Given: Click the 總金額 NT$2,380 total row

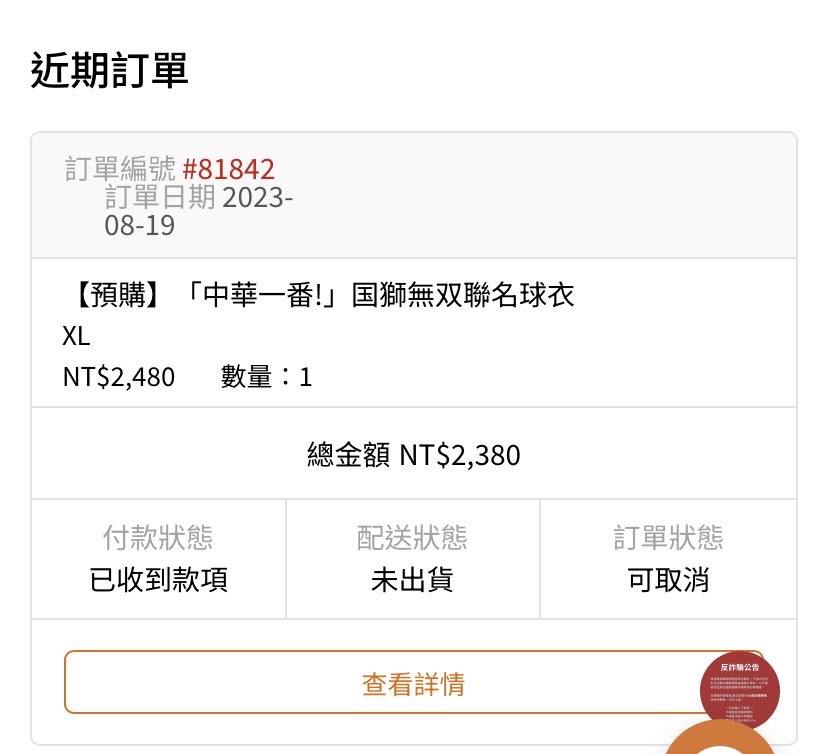Looking at the screenshot, I should (x=414, y=455).
